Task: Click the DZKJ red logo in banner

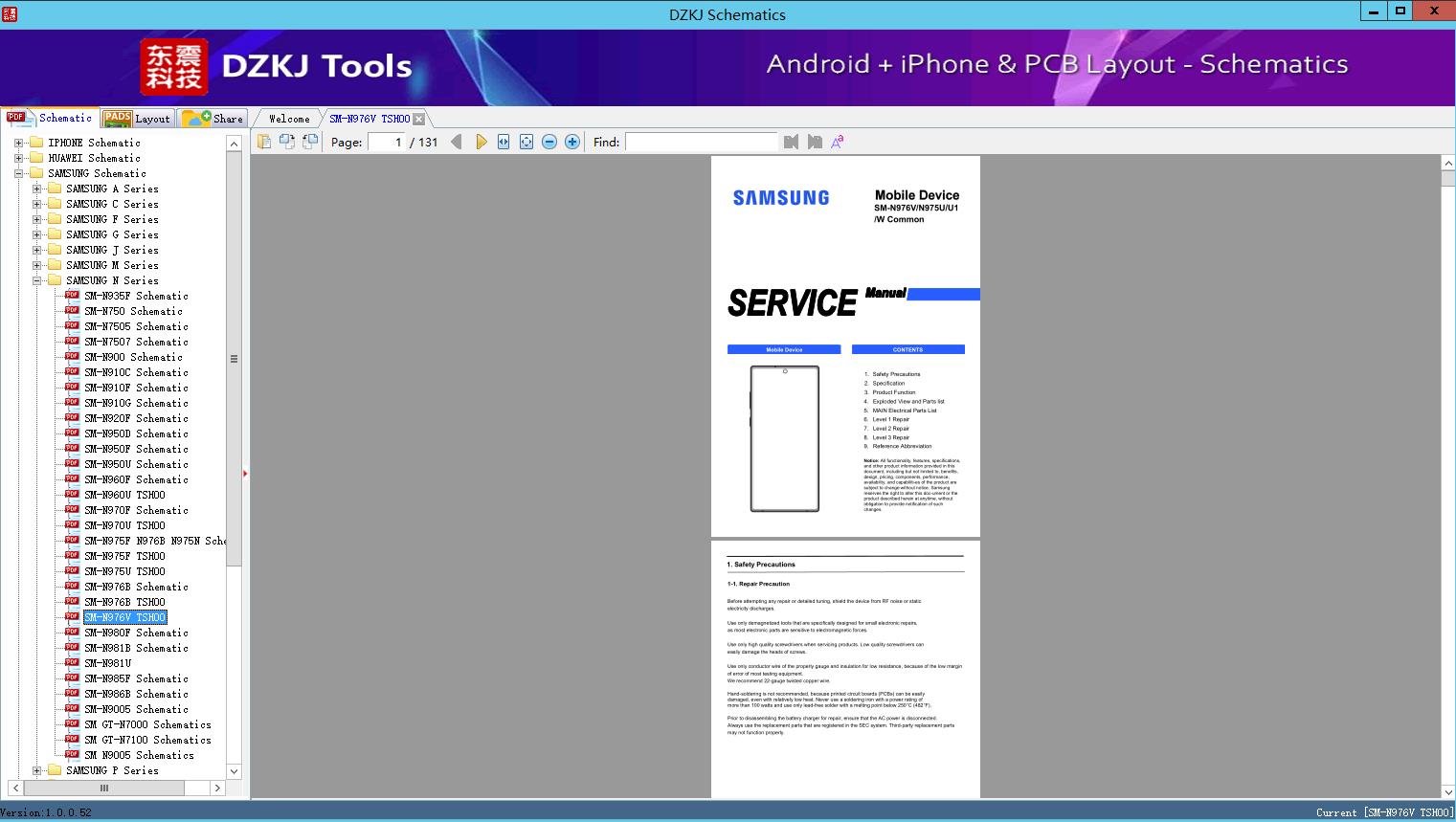Action: (173, 66)
